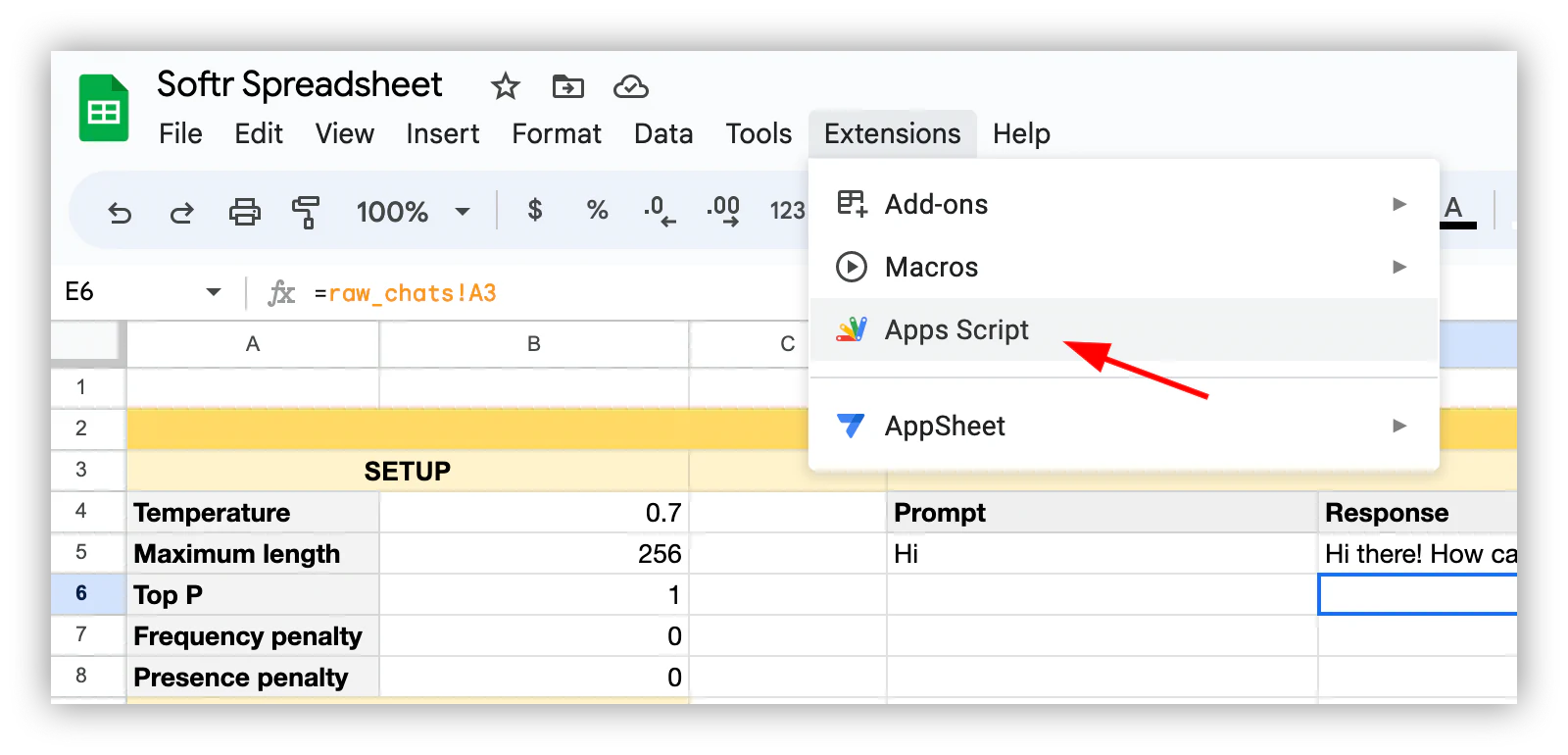Open more number formats (123)
The image size is (1568, 755).
coord(787,211)
